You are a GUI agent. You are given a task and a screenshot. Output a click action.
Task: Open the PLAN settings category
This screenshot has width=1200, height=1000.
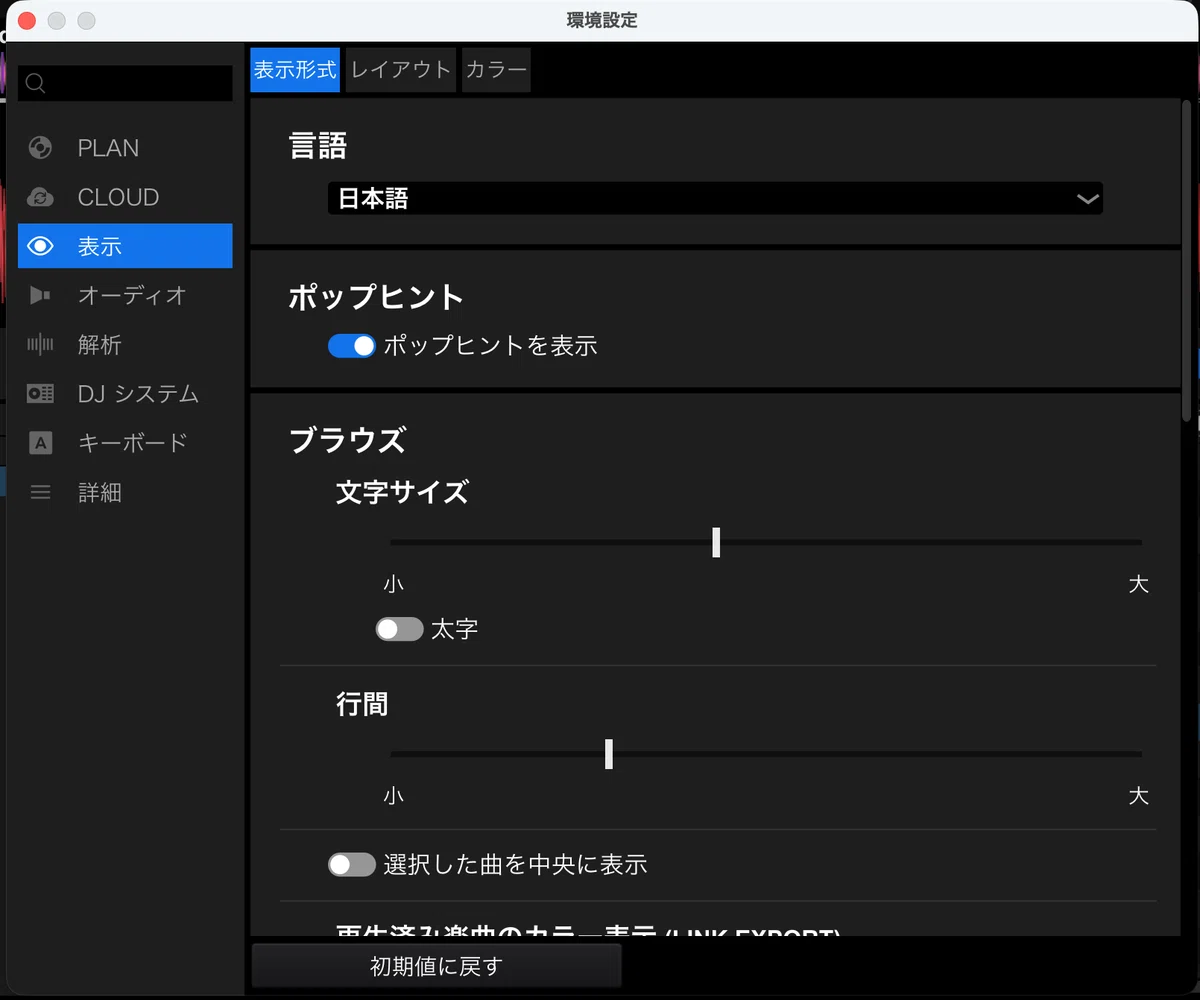[125, 148]
